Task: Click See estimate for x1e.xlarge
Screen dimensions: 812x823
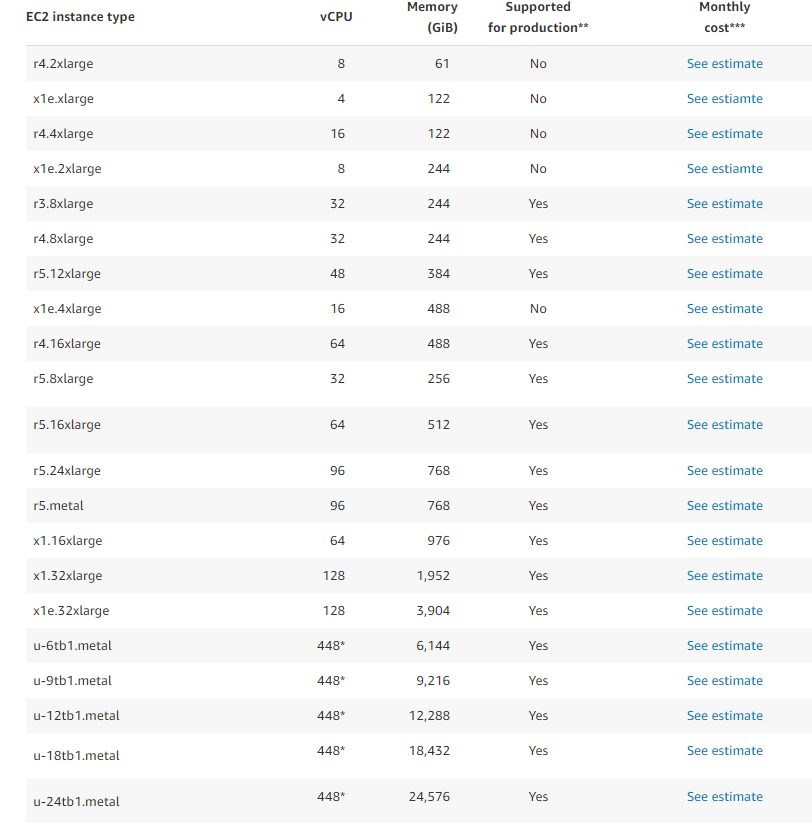Action: coord(724,99)
